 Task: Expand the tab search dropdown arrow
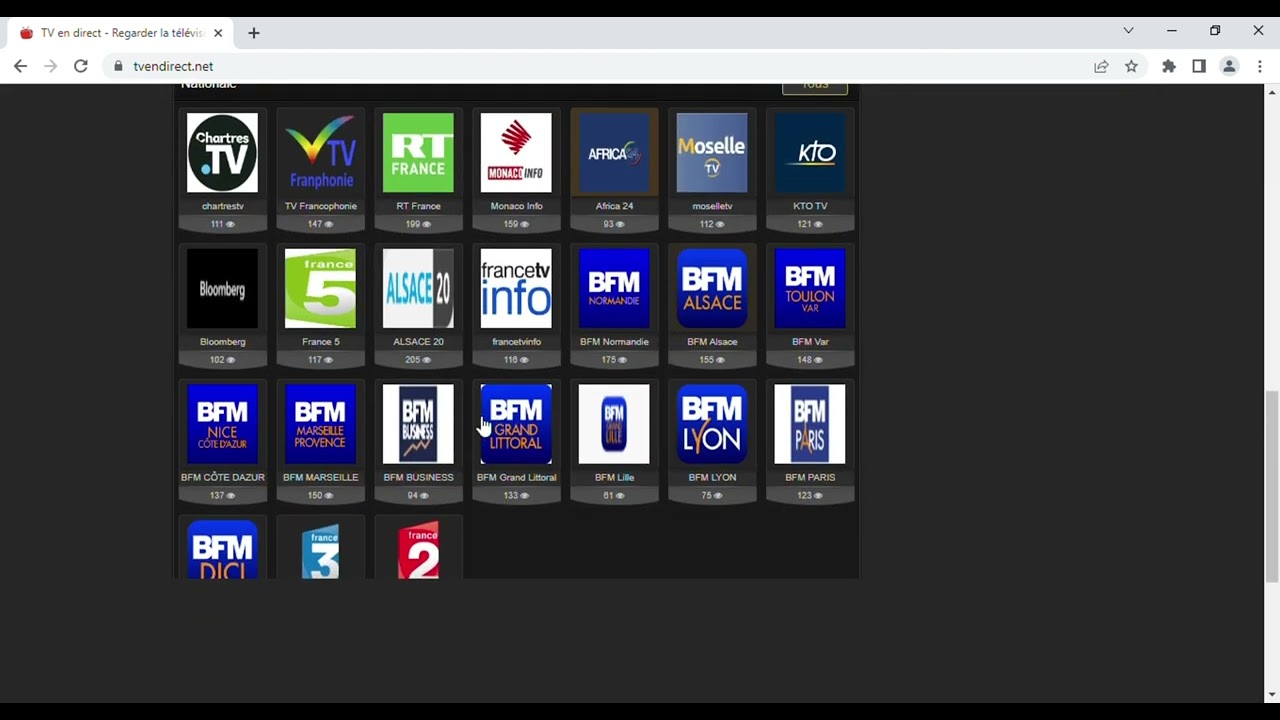[1128, 31]
